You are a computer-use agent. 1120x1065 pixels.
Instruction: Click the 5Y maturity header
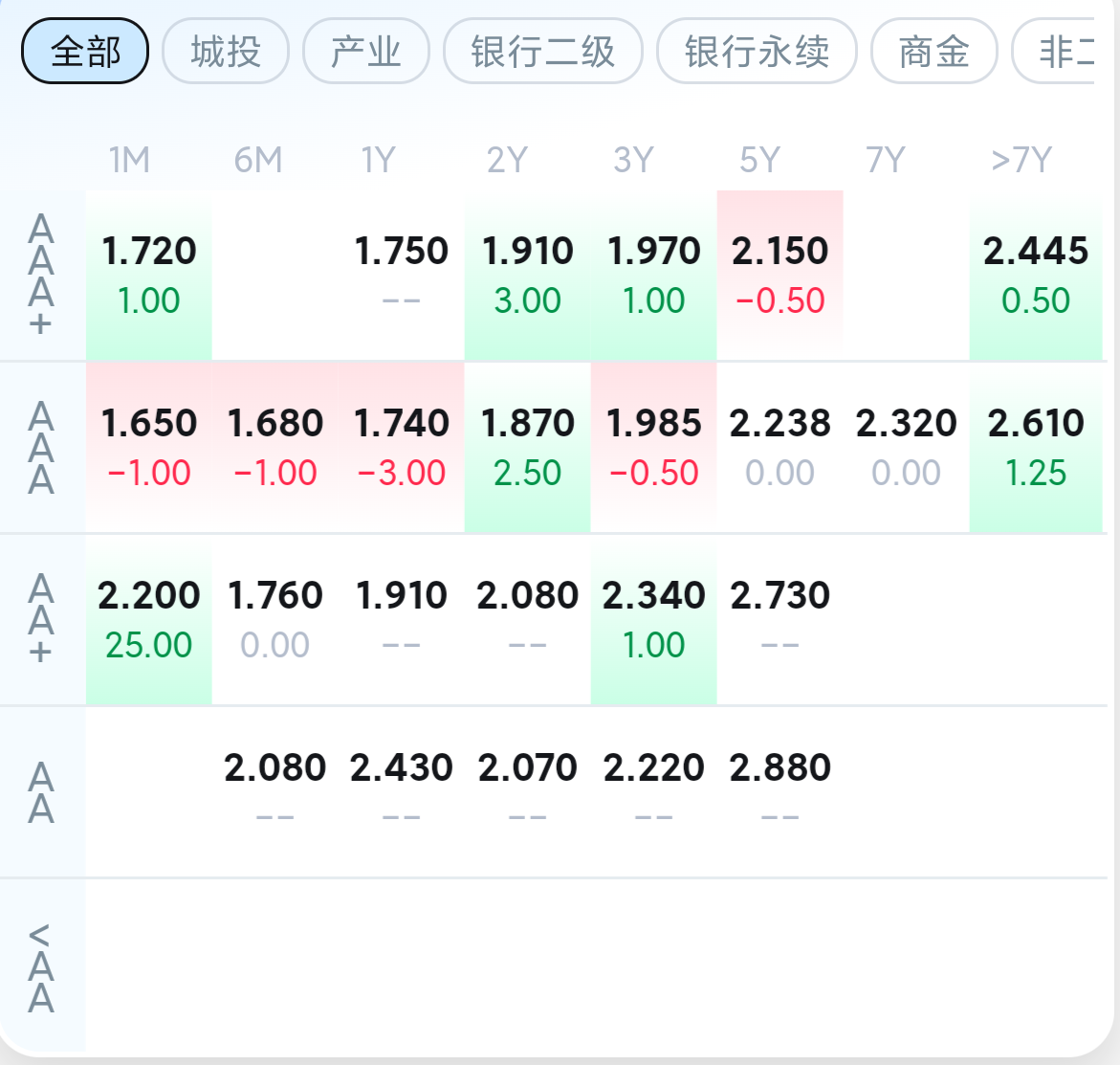(760, 160)
